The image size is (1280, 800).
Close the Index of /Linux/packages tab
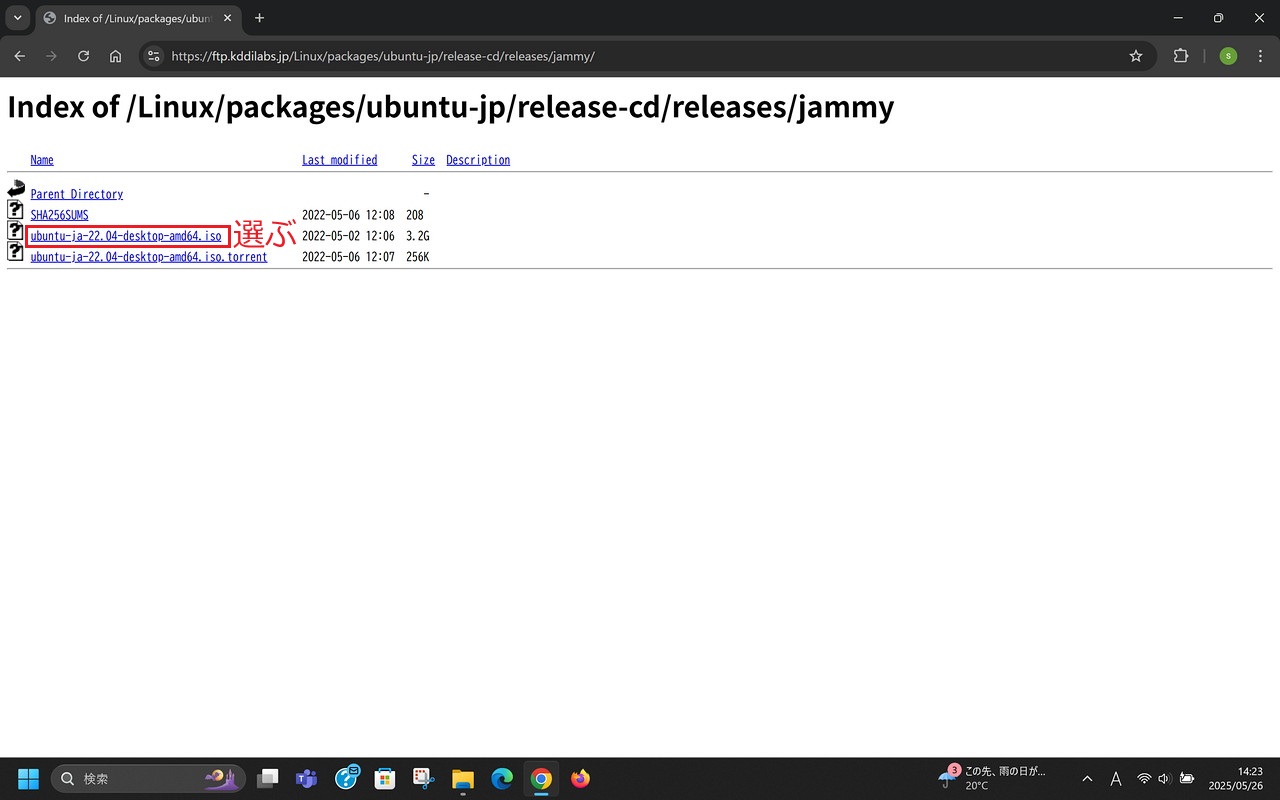point(228,18)
